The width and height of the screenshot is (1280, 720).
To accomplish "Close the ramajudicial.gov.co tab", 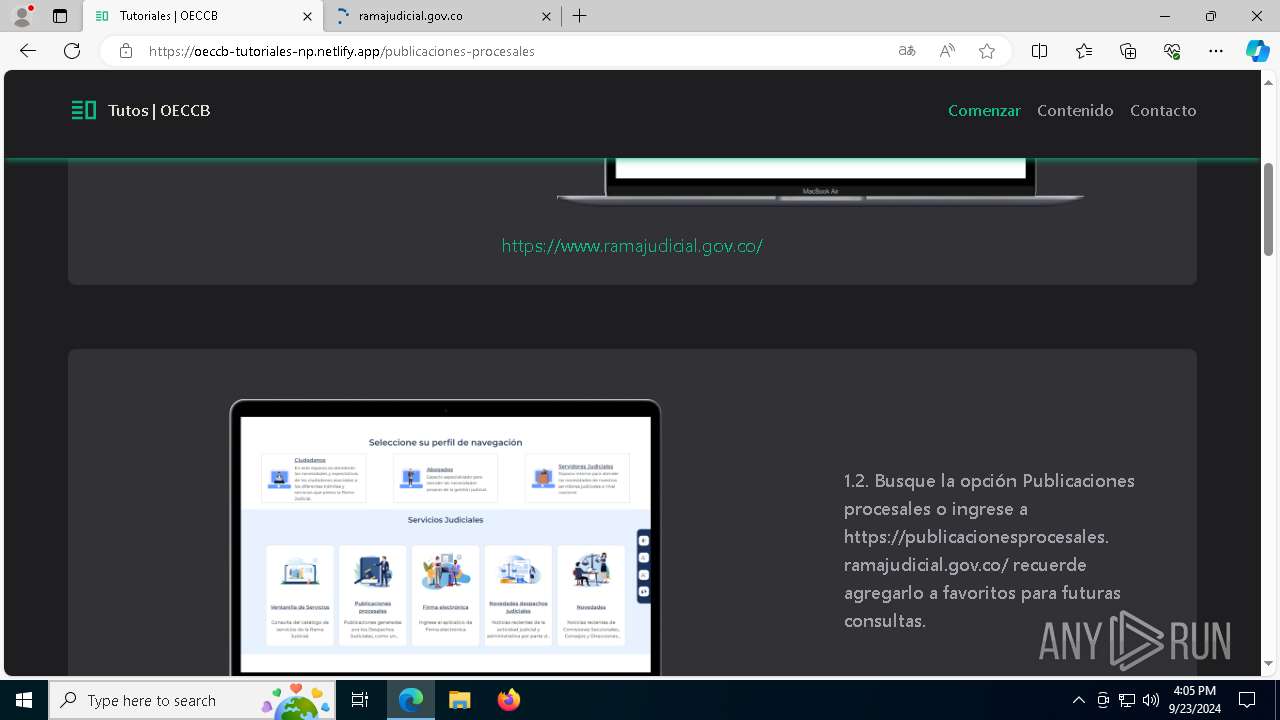I will click(x=546, y=16).
